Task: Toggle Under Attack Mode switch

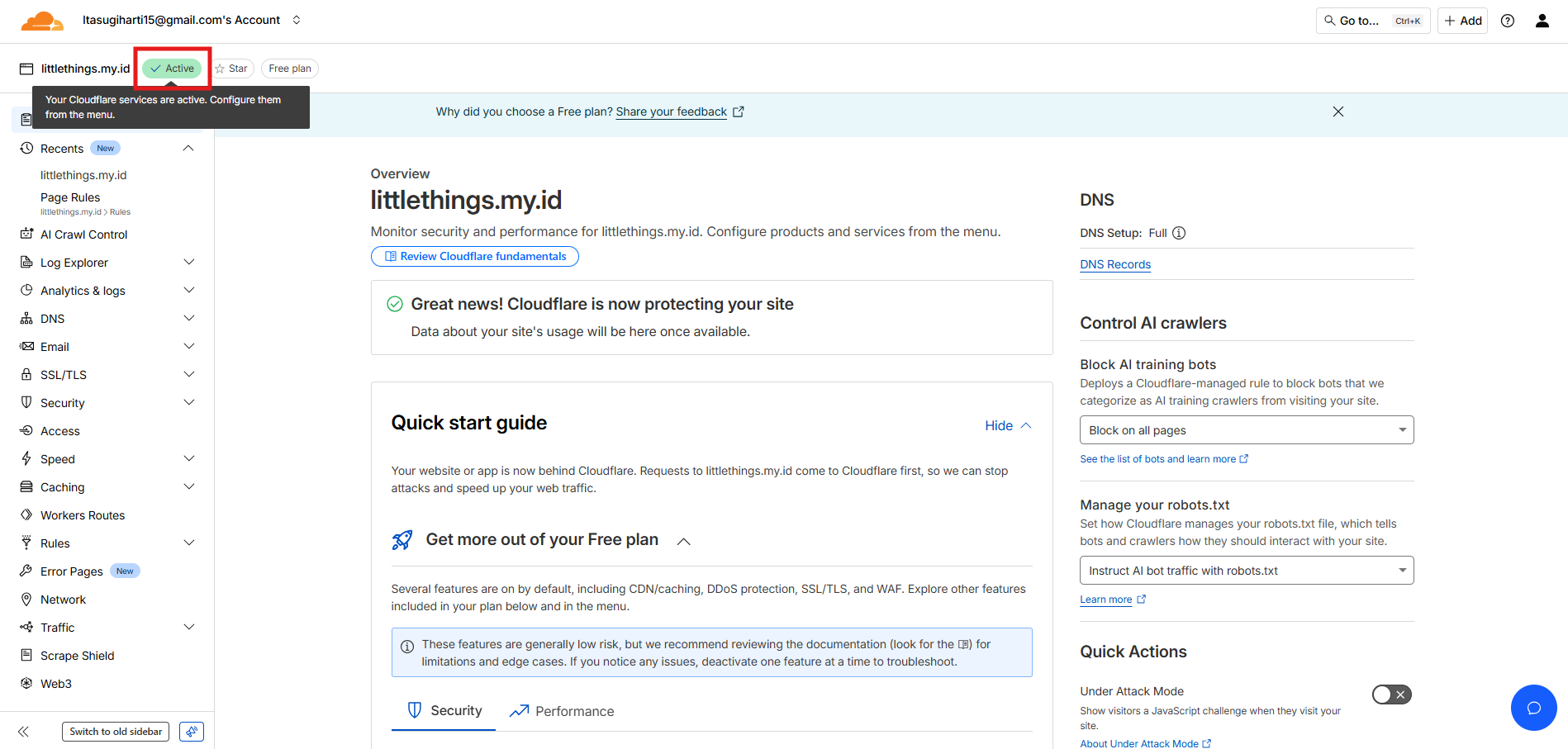Action: point(1392,694)
